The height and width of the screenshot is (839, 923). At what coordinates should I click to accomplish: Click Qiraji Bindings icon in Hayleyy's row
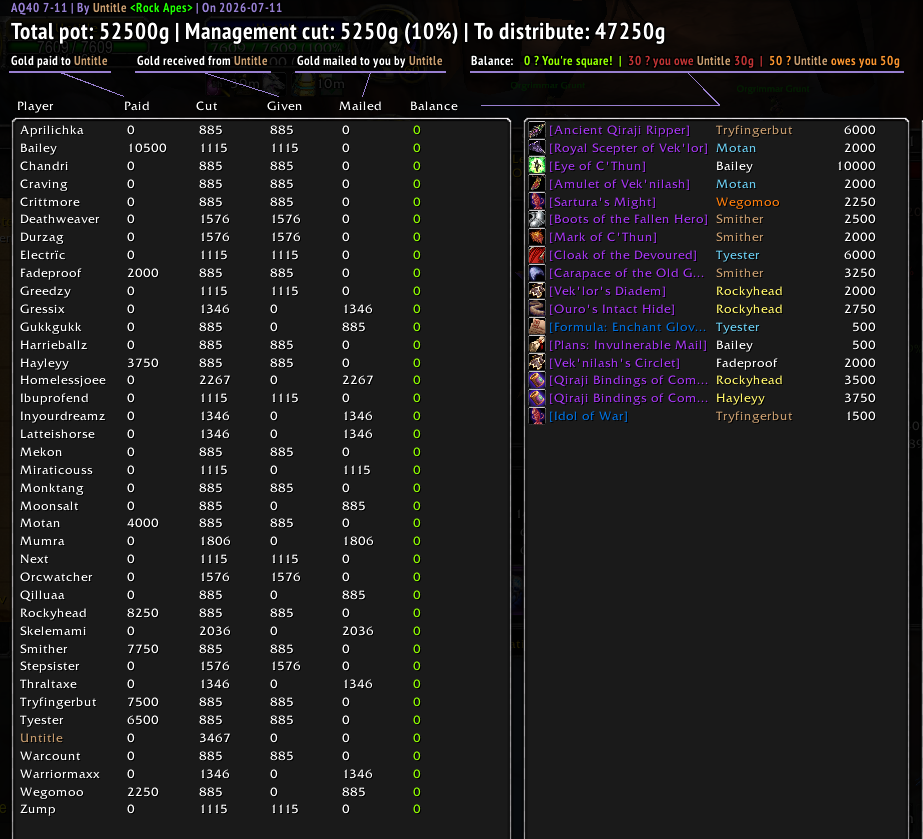pos(536,398)
